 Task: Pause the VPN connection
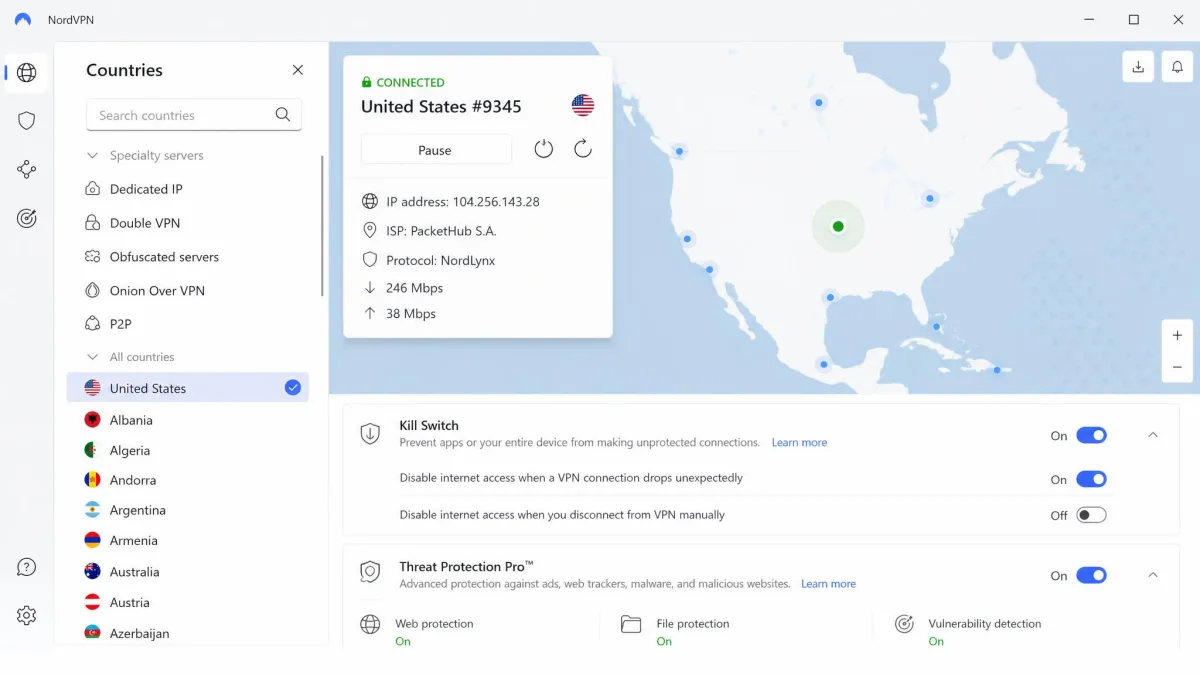[435, 150]
